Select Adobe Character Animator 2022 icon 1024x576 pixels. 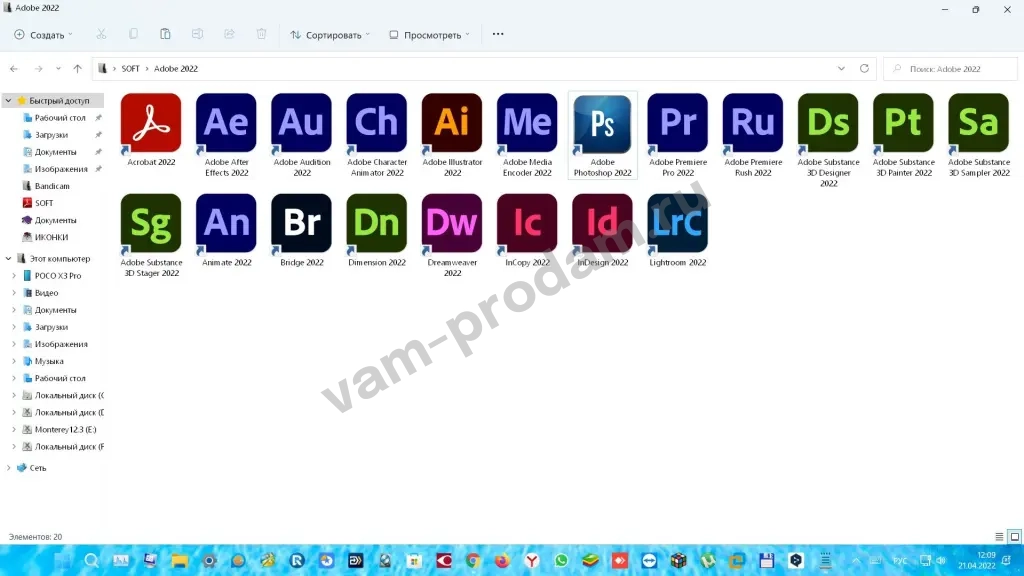point(377,123)
